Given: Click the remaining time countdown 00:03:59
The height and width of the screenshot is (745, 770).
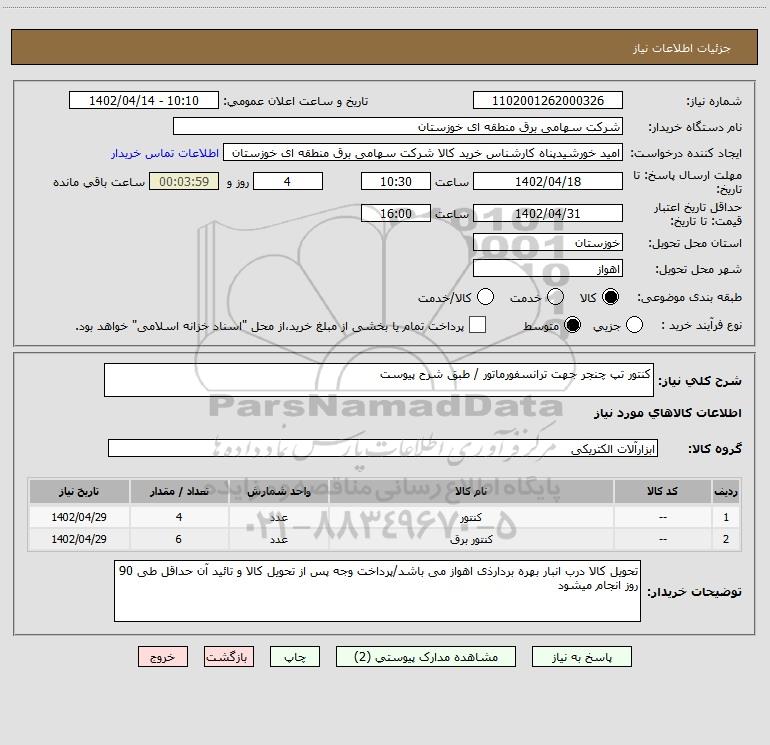Looking at the screenshot, I should tap(184, 182).
